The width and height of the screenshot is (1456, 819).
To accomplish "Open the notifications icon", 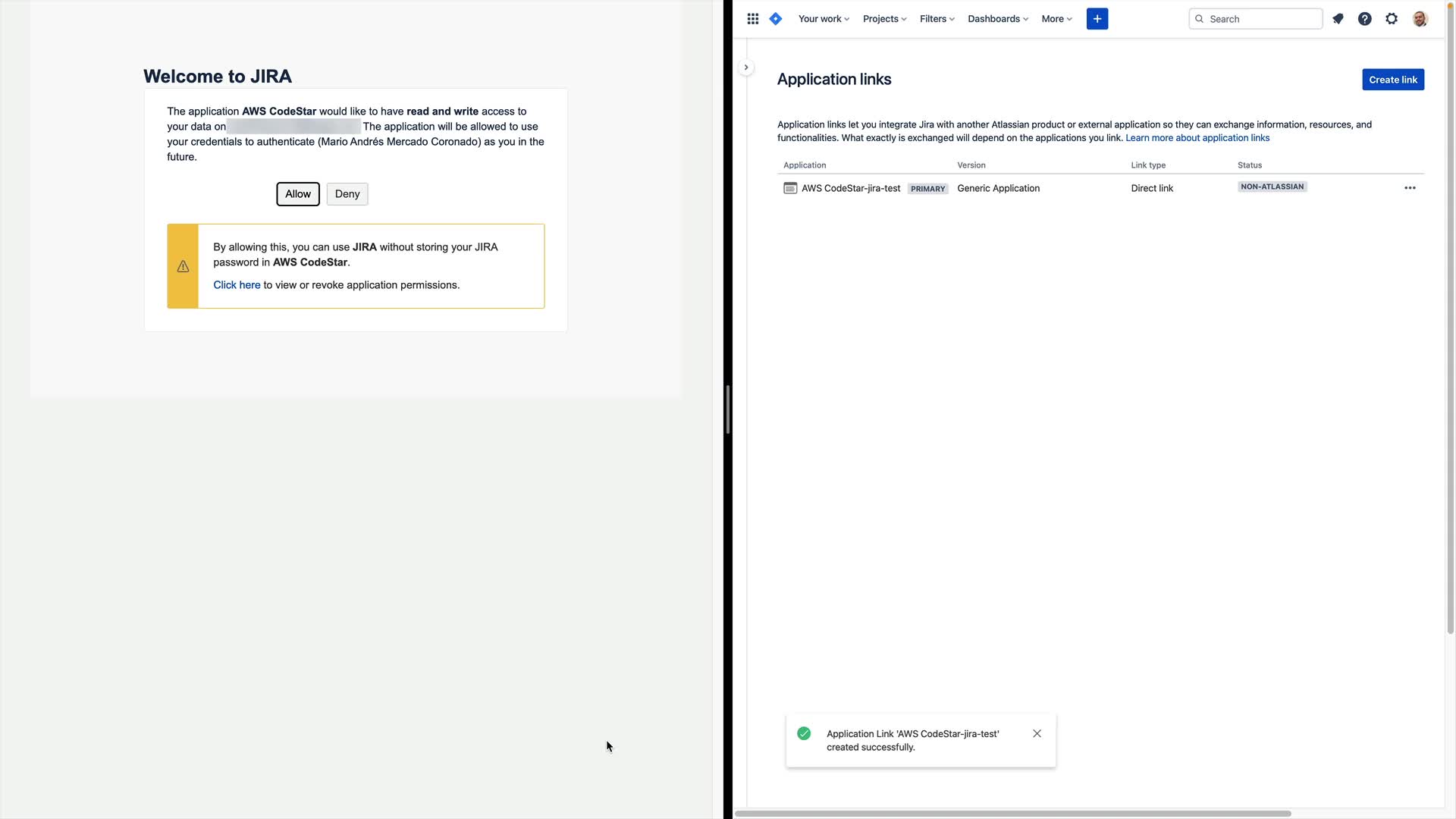I will click(1338, 19).
